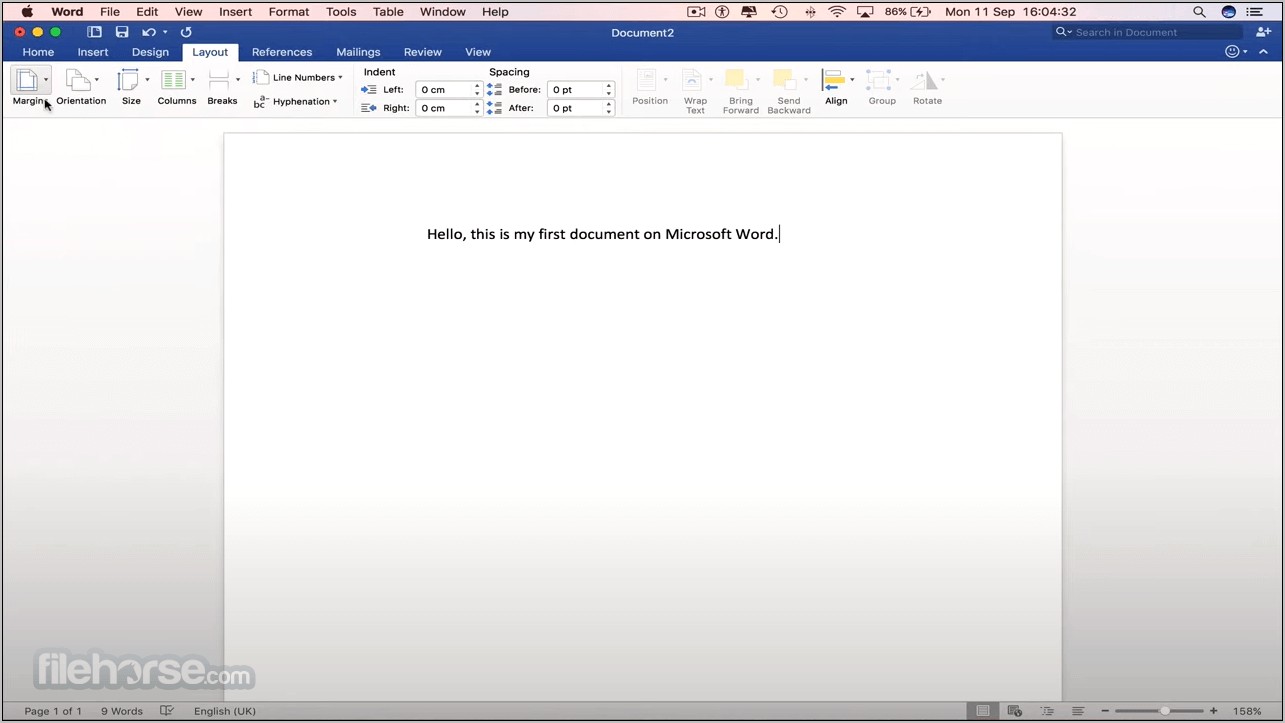Click the Send Backward icon
This screenshot has width=1285, height=723.
point(785,80)
